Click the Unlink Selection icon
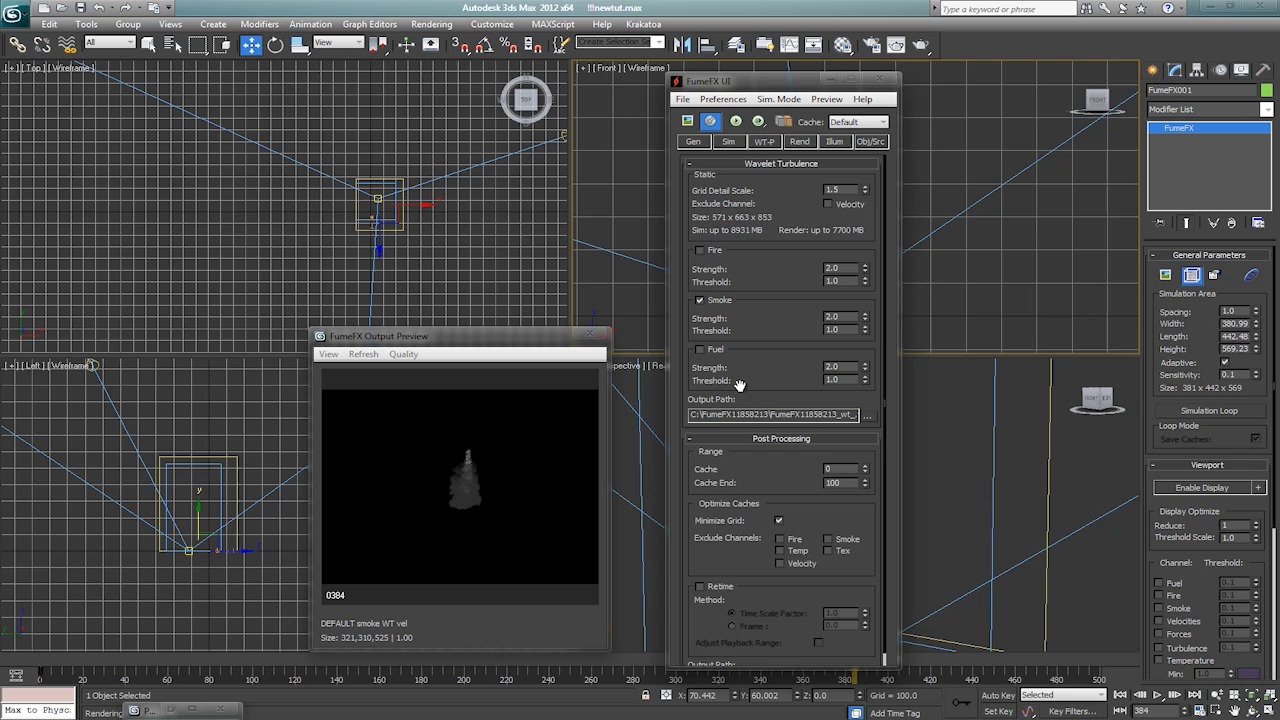The image size is (1280, 720). [42, 44]
